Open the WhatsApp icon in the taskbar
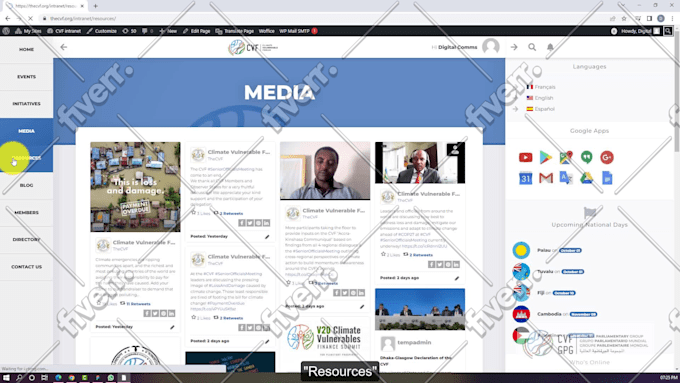This screenshot has width=680, height=383. (x=111, y=378)
